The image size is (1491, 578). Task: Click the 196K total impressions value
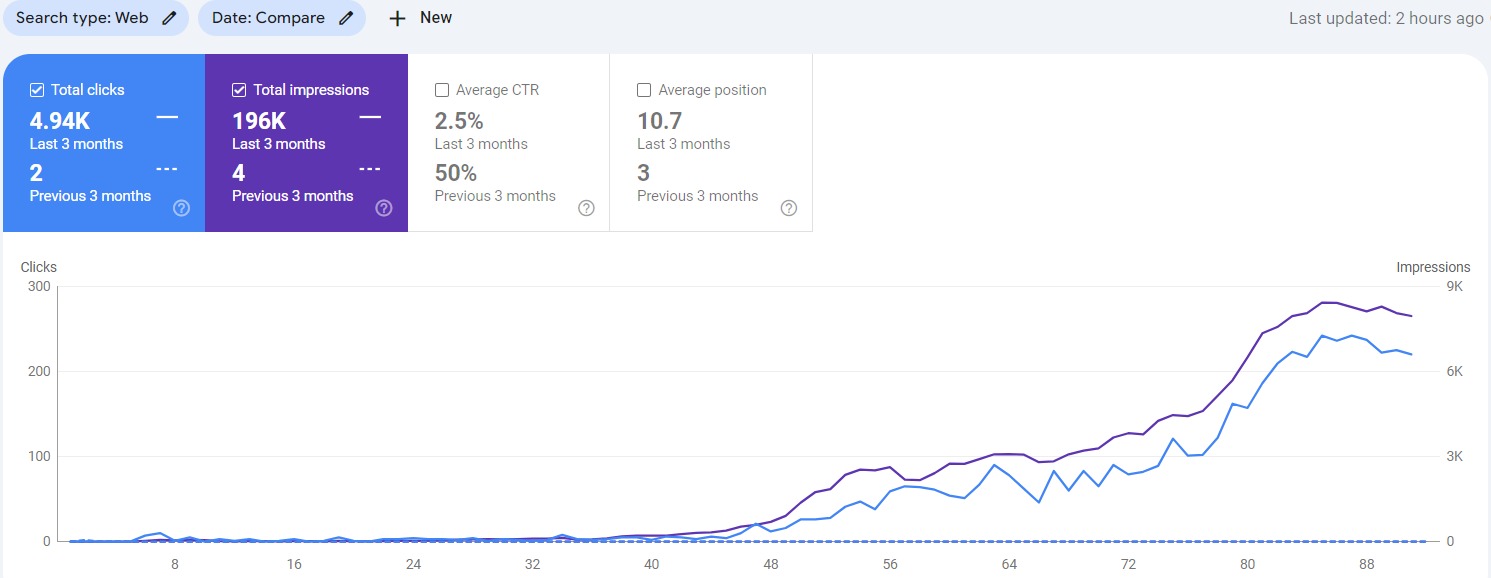click(259, 121)
